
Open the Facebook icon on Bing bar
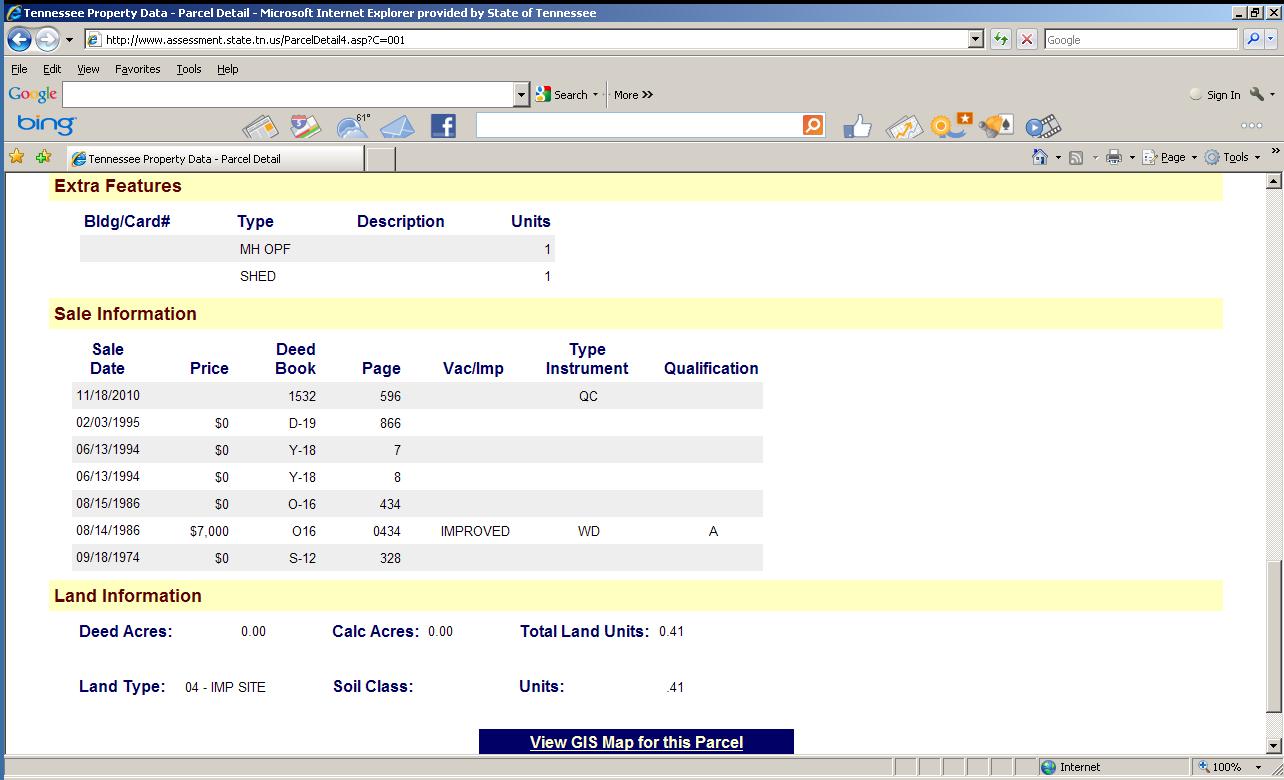coord(443,126)
